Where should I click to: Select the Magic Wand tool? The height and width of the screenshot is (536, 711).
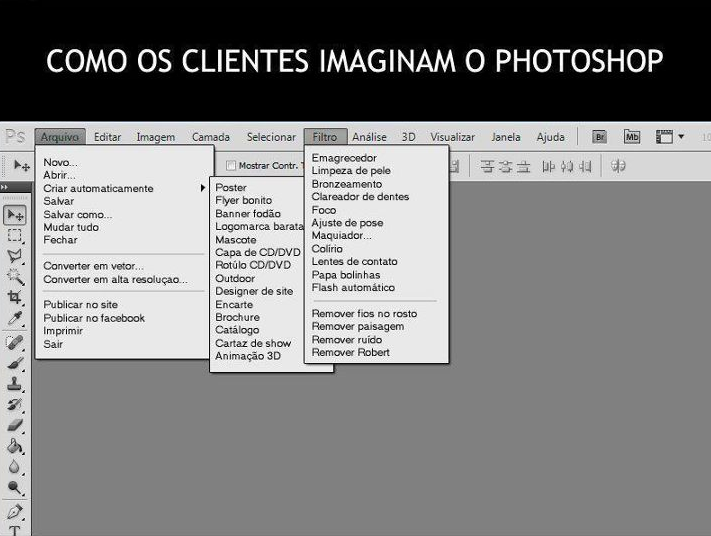(15, 276)
